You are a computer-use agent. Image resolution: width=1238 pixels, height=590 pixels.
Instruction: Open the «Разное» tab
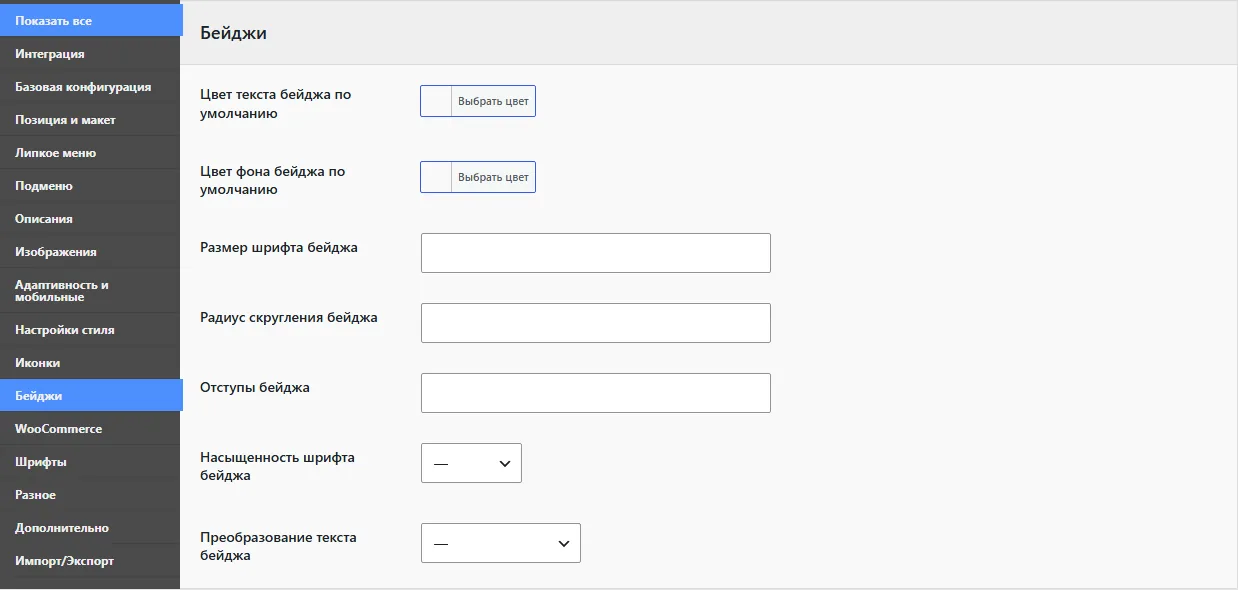(90, 495)
